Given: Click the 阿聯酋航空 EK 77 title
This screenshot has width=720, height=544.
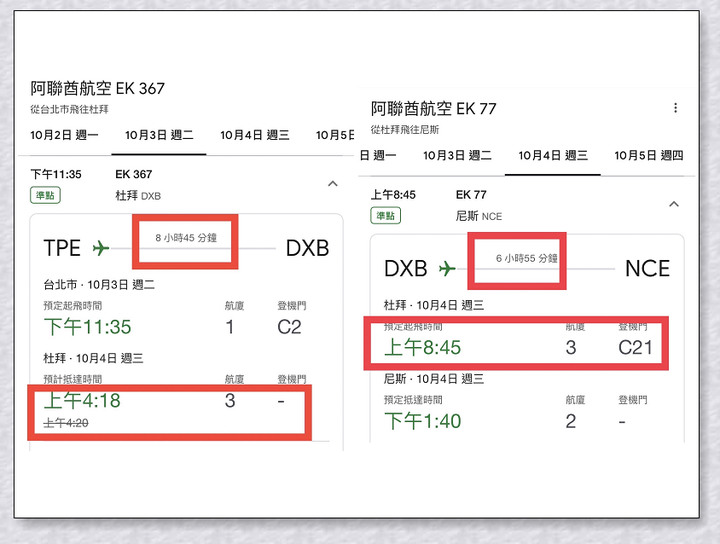Looking at the screenshot, I should 433,109.
